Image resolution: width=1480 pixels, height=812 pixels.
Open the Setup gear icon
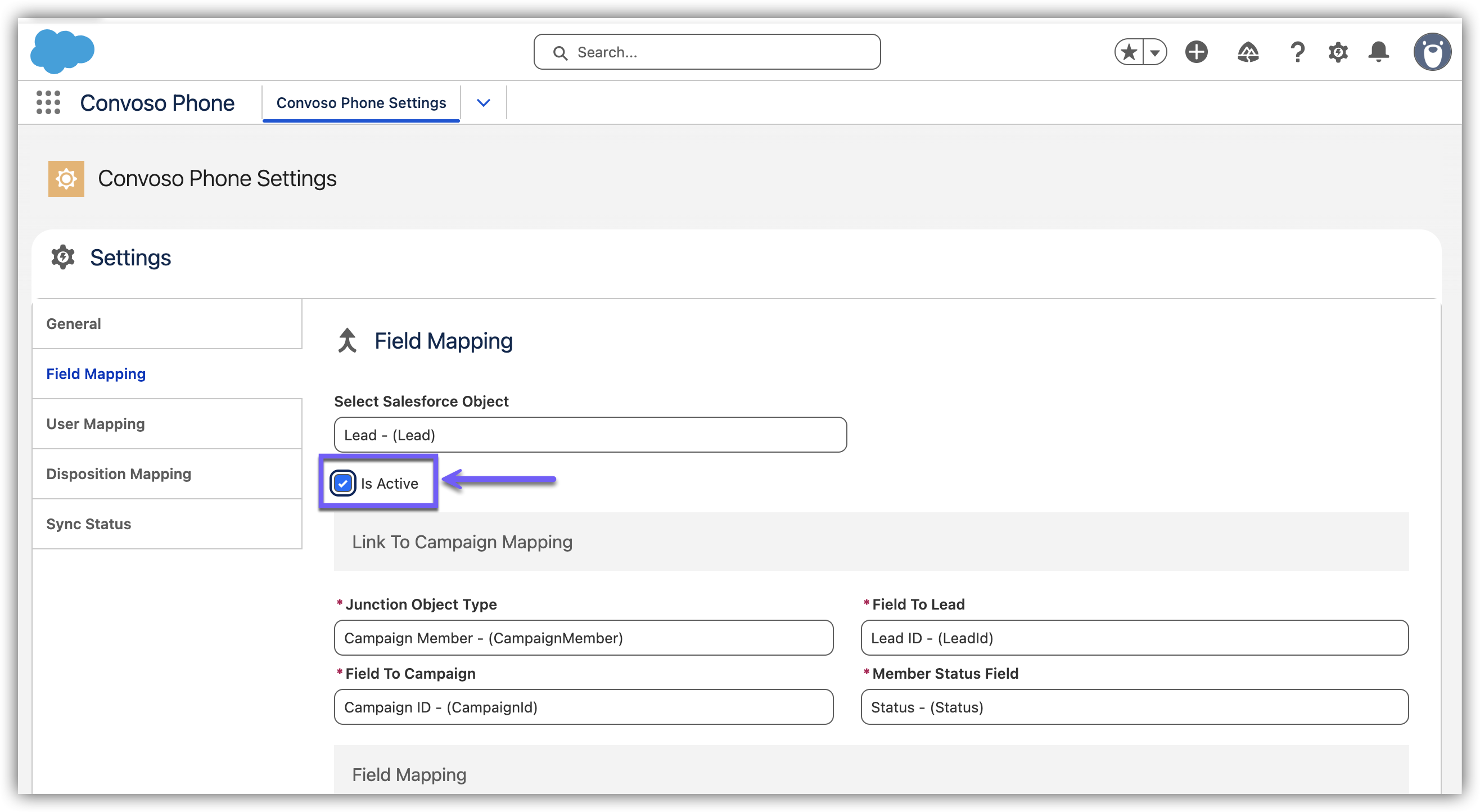pyautogui.click(x=1338, y=52)
